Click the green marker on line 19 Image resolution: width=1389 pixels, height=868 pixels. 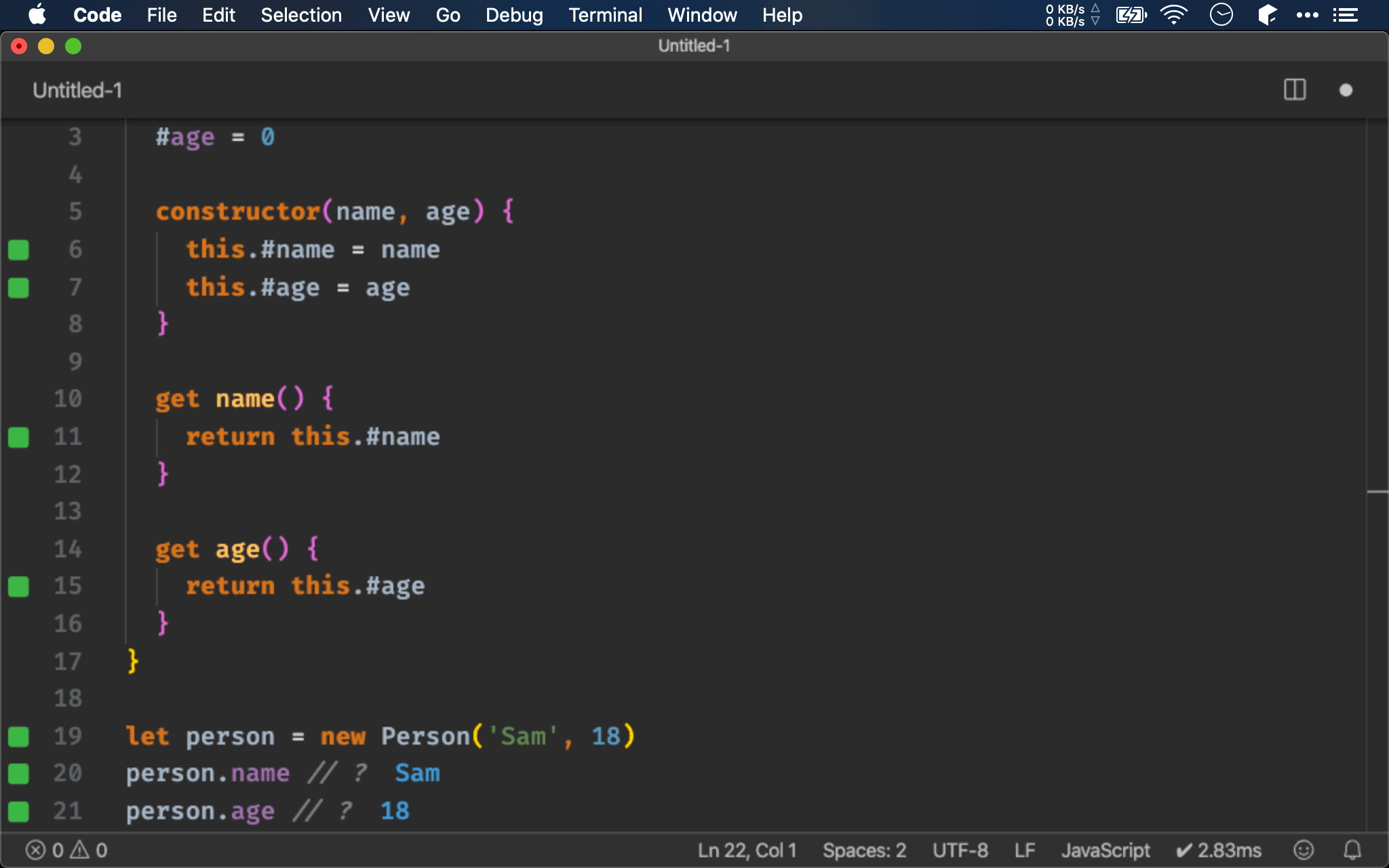18,736
